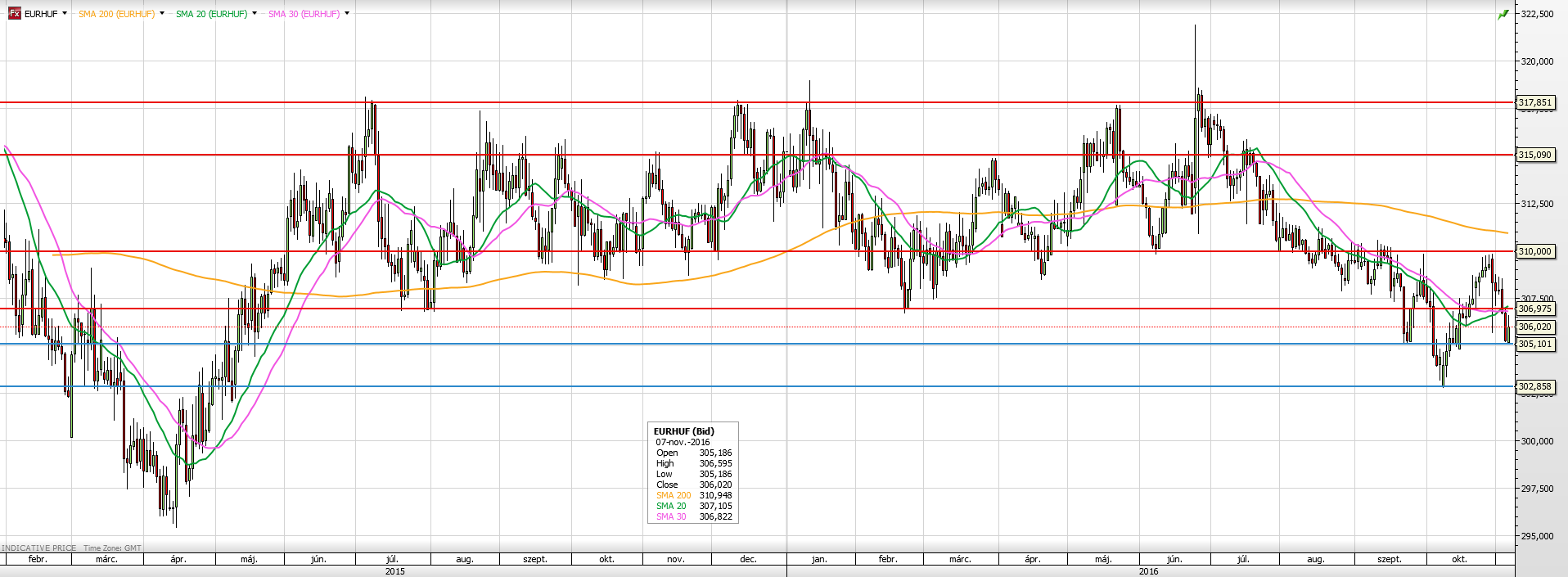1568x577 pixels.
Task: Click the pink SMA 30 (EURHUF) label
Action: tap(304, 14)
